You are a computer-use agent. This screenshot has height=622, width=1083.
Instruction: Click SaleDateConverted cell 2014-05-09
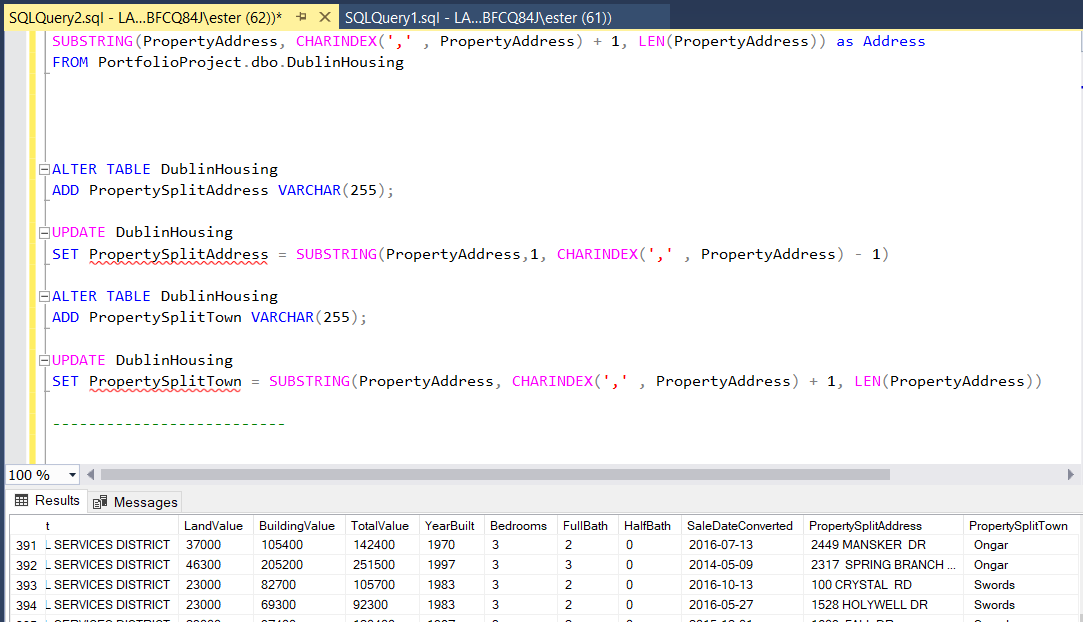(x=742, y=565)
